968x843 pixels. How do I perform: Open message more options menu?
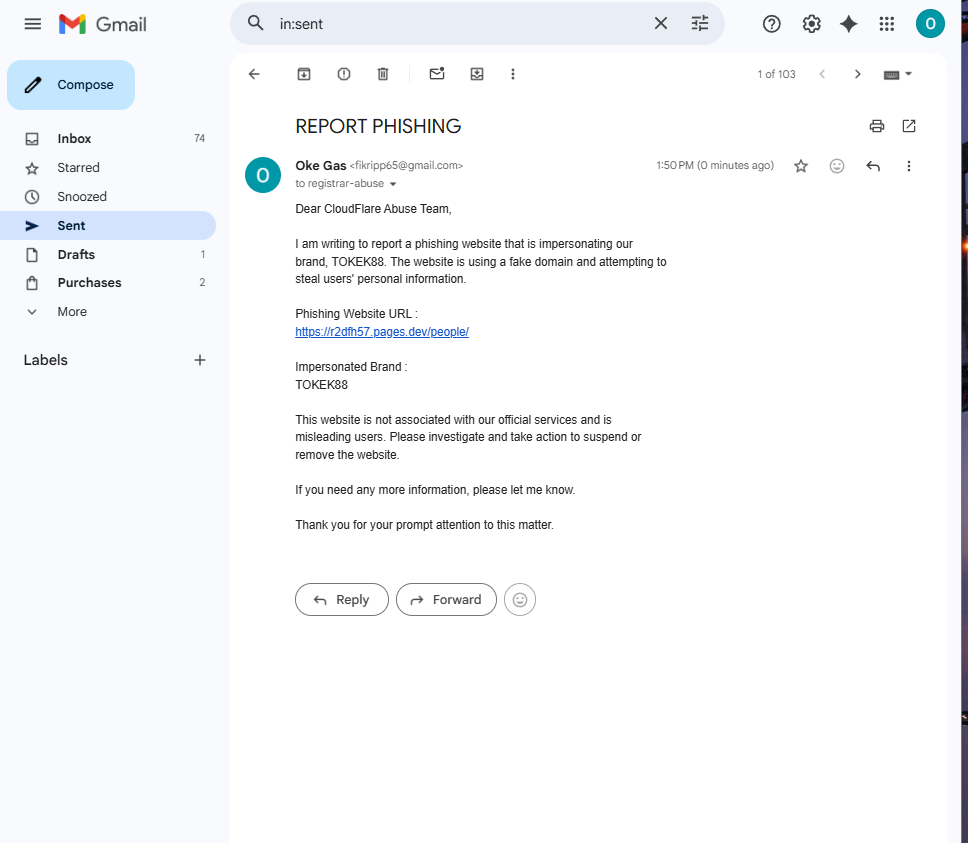pos(908,166)
